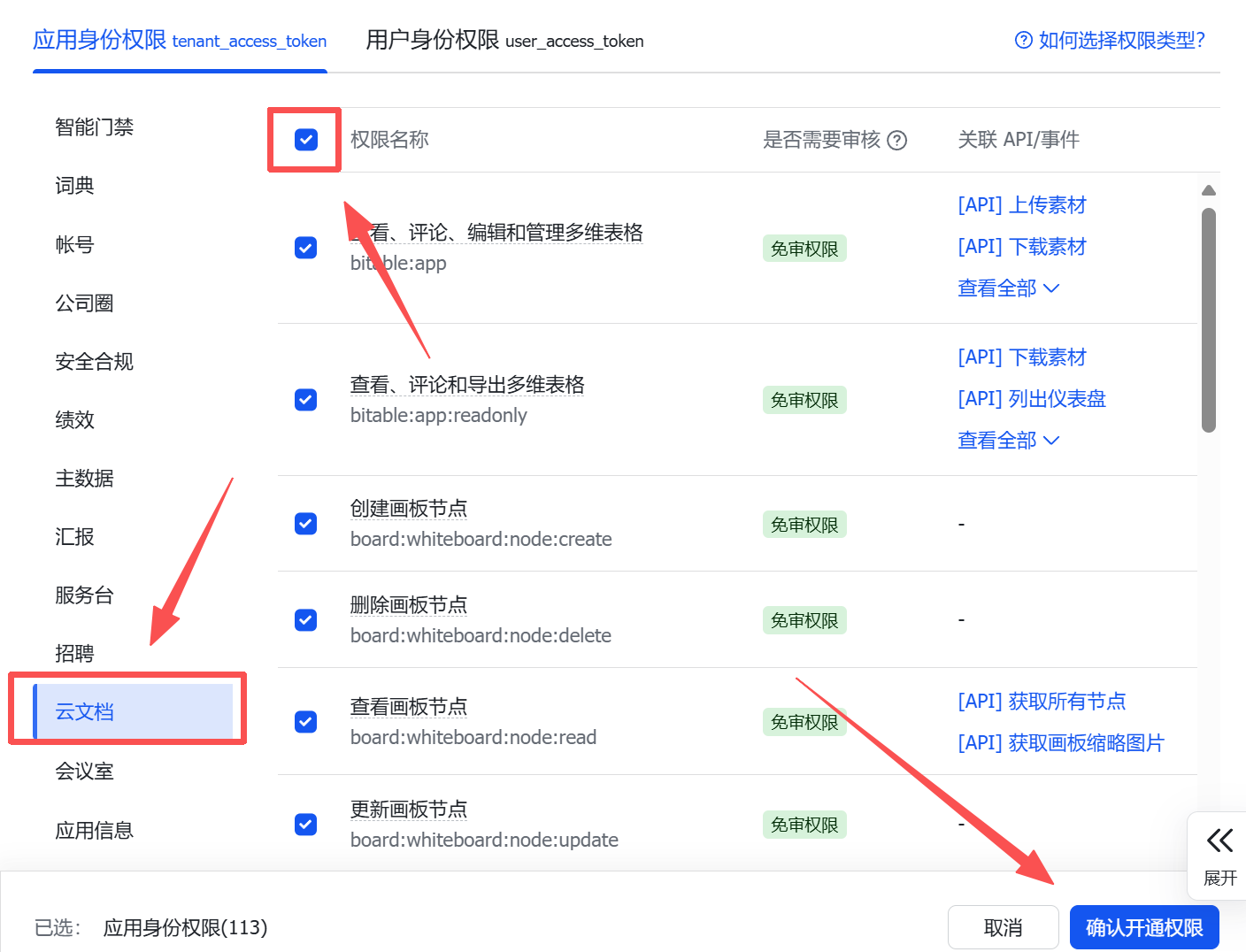Screen dimensions: 1246x952
Task: Click the text bitable:app:readonly
Action: point(439,416)
